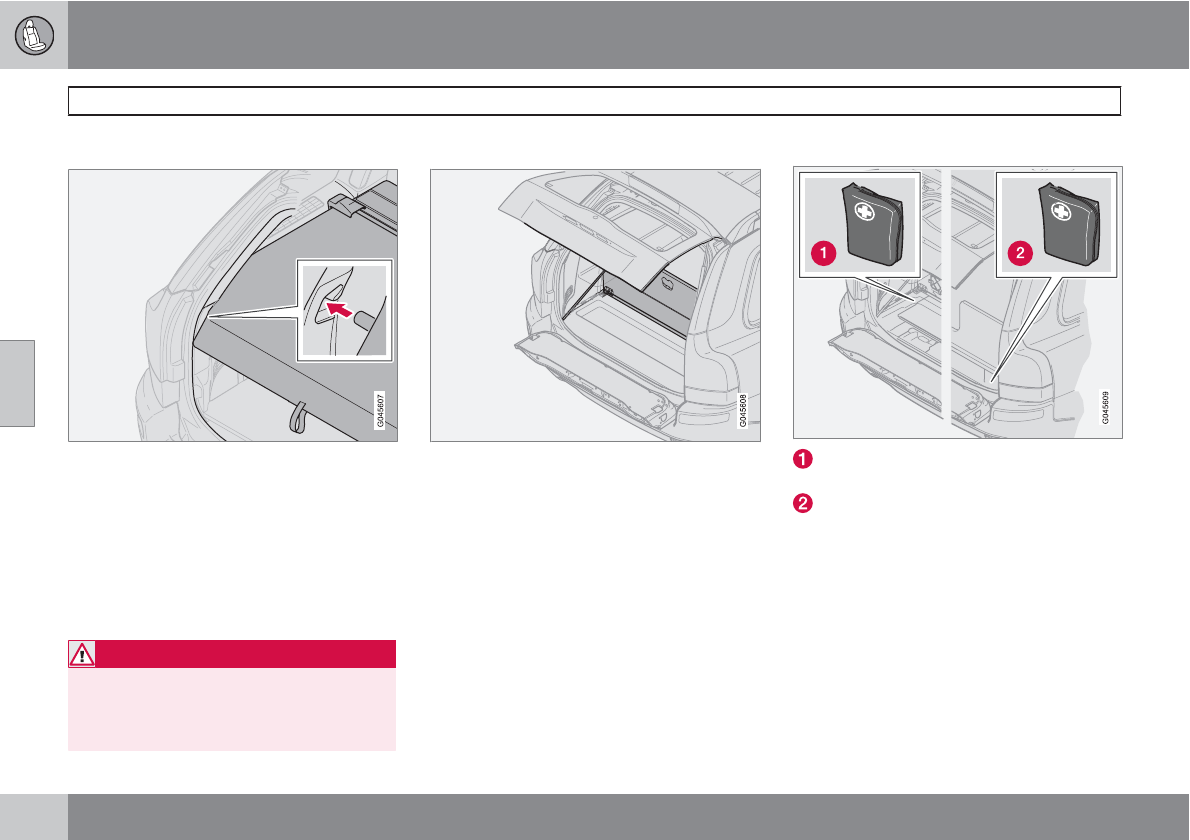Open the open tailgate illustration G045608
Screen dimensions: 1190x840
tap(595, 305)
